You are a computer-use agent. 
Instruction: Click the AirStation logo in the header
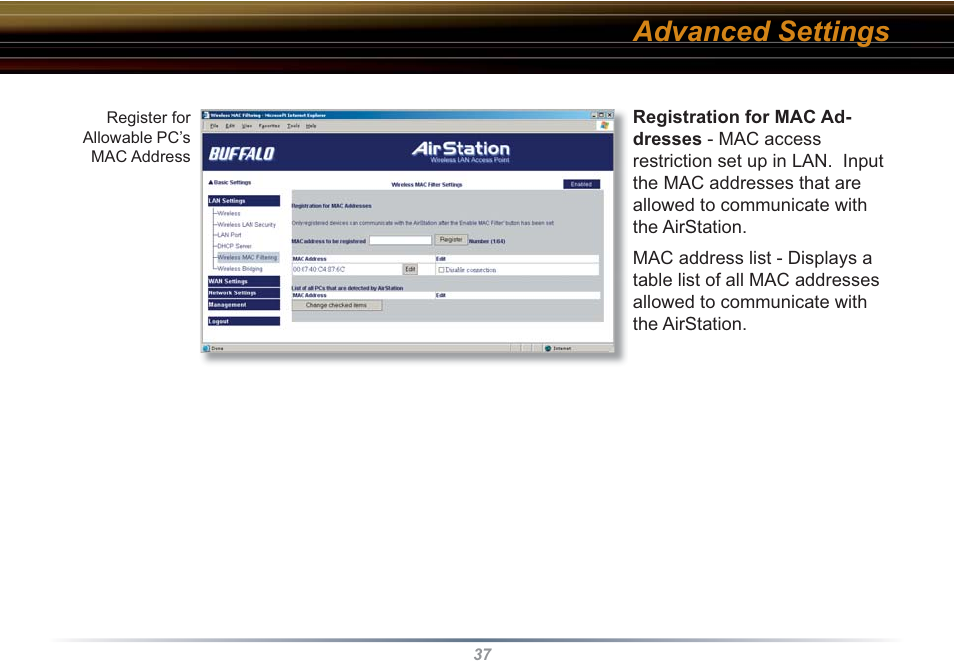[x=461, y=152]
